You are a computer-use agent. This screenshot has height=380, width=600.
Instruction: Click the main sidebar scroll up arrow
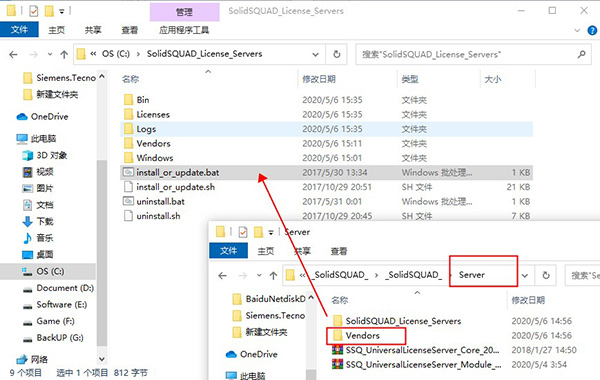[102, 77]
